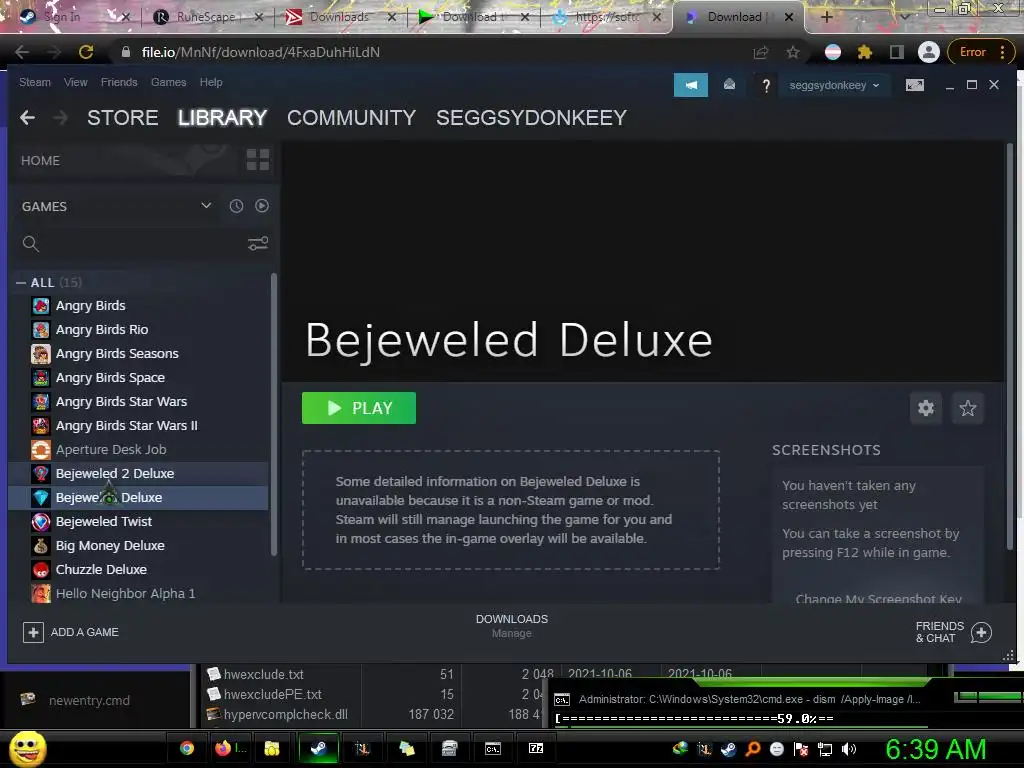Click the games list scrollbar
The image size is (1024, 768).
coord(274,415)
